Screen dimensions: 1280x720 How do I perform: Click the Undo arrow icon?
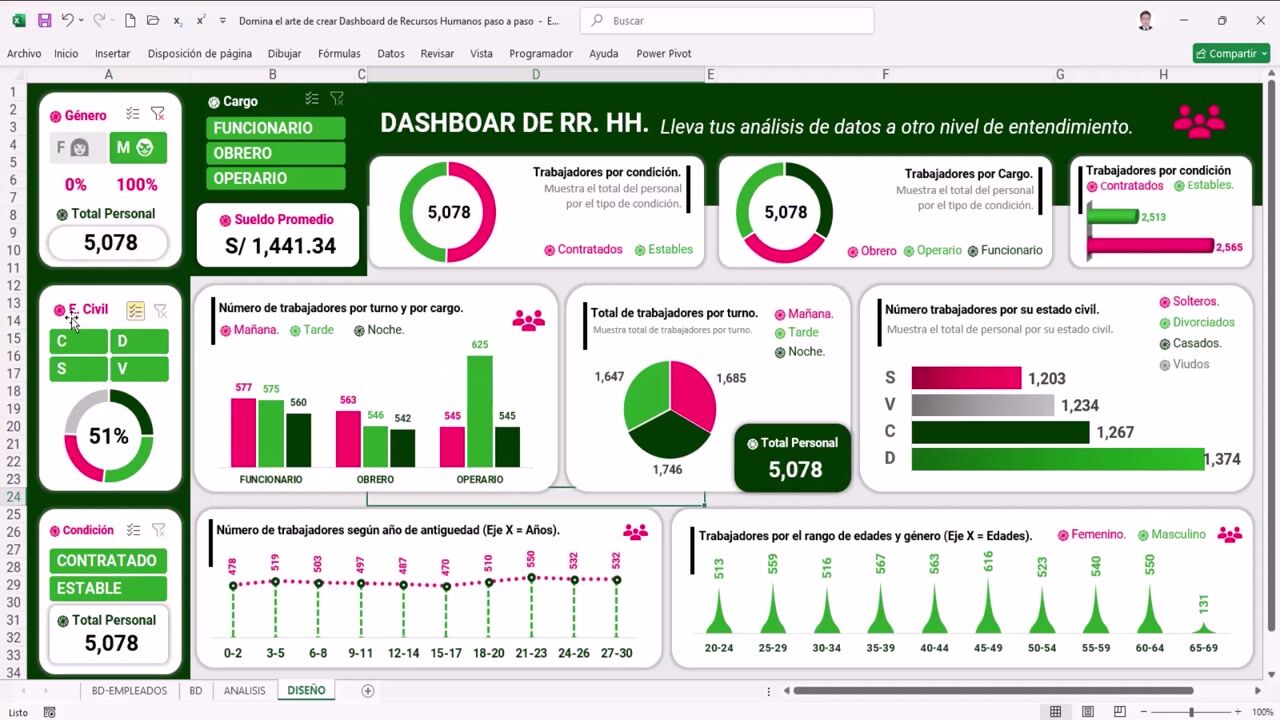(67, 20)
